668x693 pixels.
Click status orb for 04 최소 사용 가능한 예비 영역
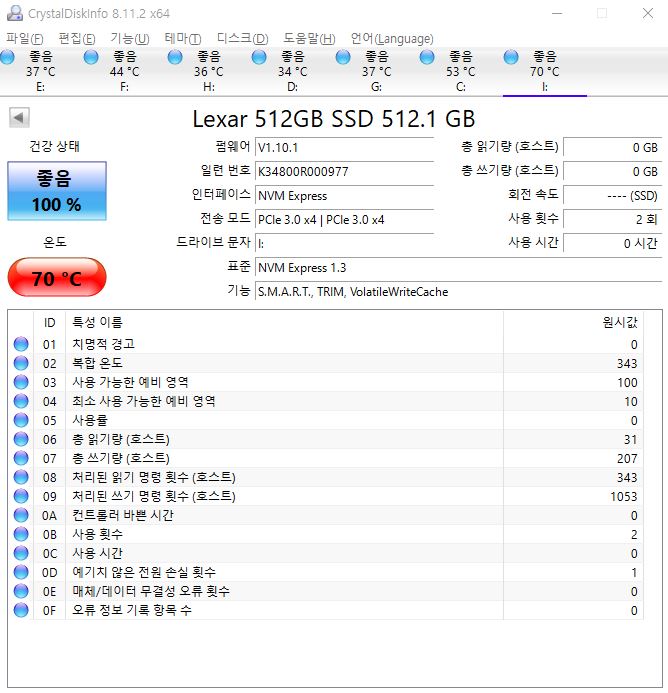21,401
